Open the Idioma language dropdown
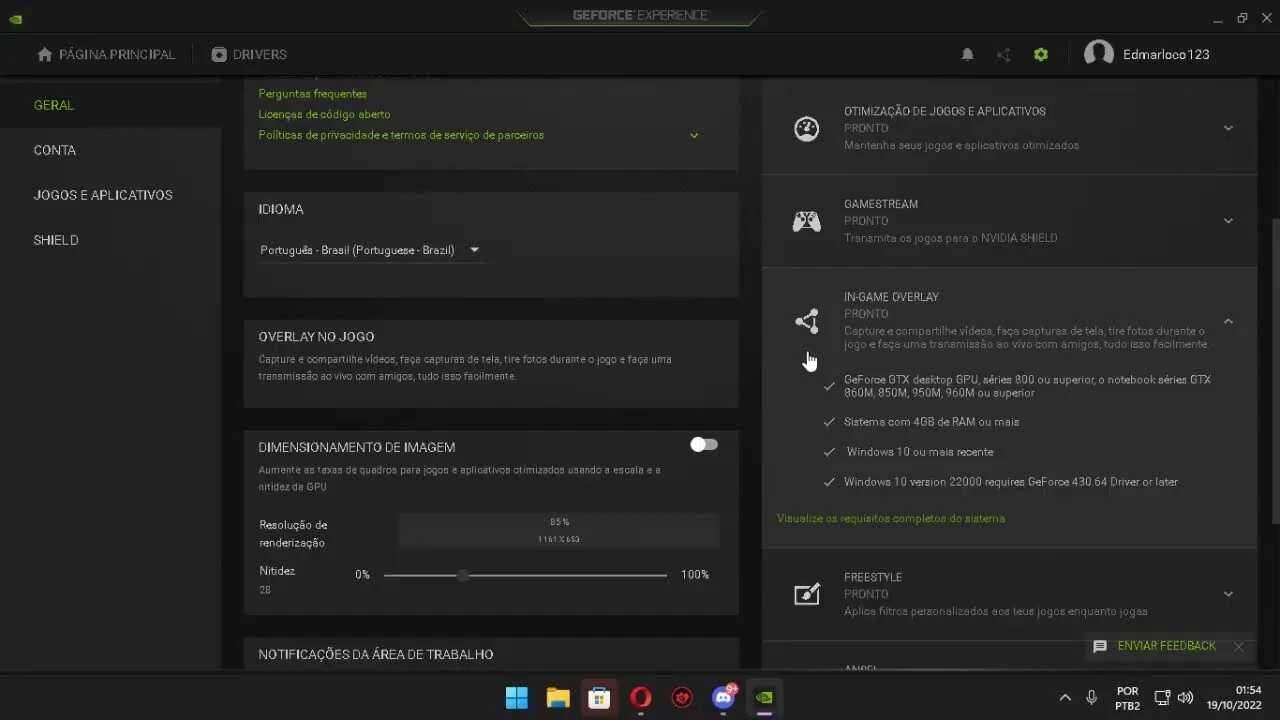1280x720 pixels. coord(370,250)
